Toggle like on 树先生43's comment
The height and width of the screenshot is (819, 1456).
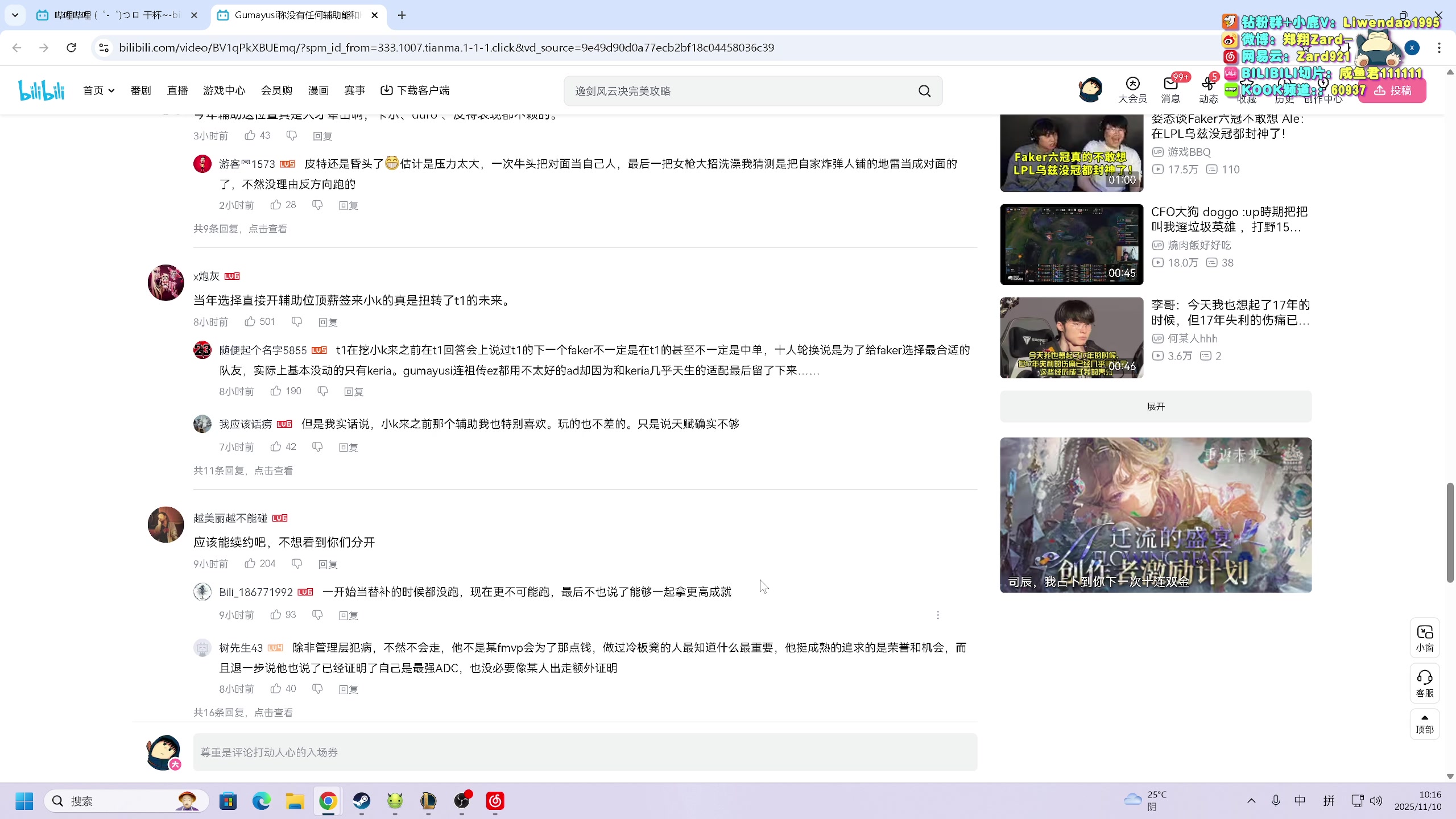276,688
